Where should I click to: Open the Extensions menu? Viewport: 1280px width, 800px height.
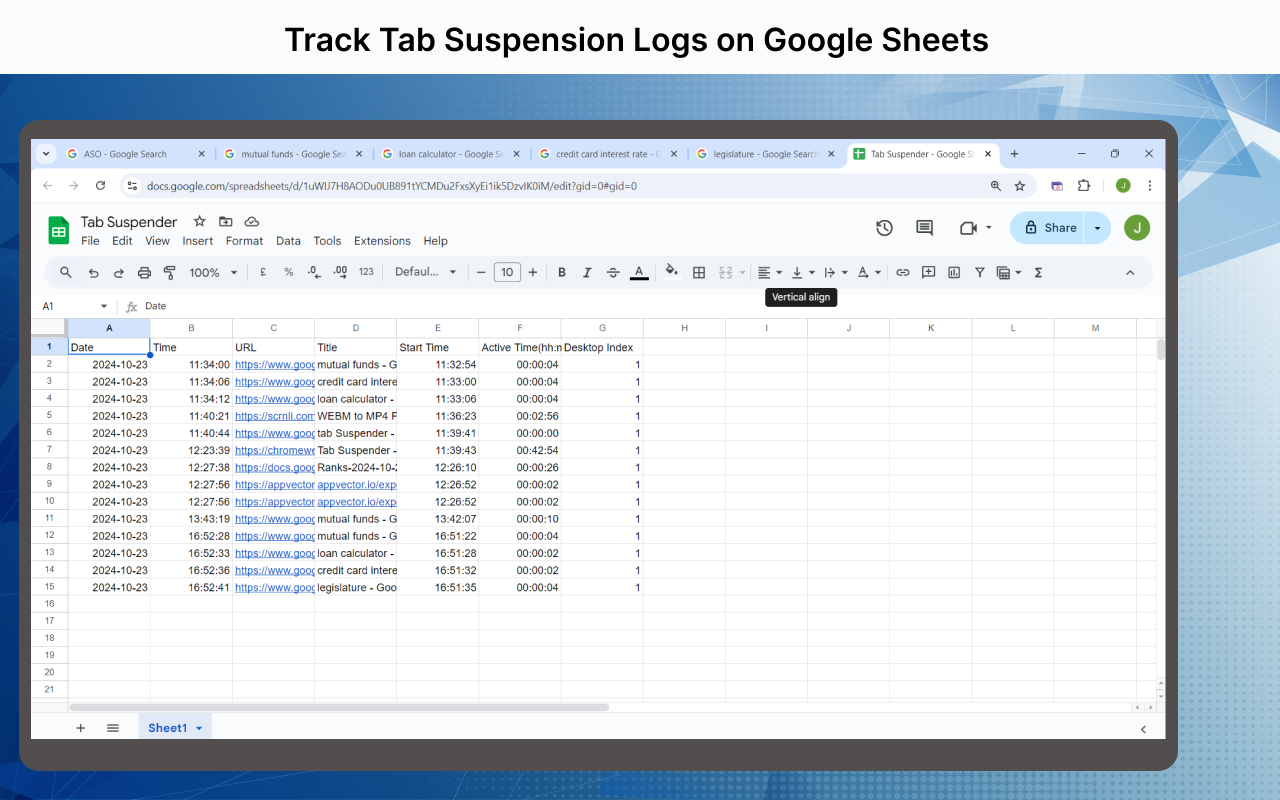(x=382, y=241)
